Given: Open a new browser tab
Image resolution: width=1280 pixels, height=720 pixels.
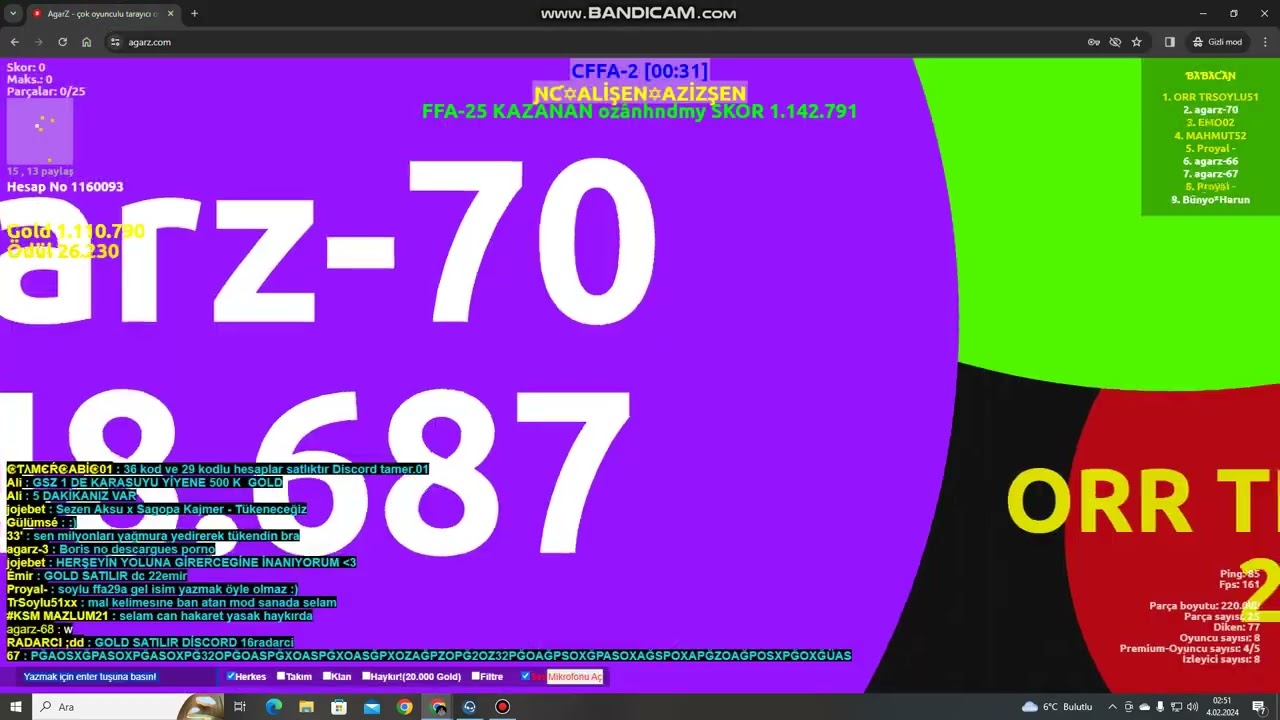Looking at the screenshot, I should click(x=194, y=14).
